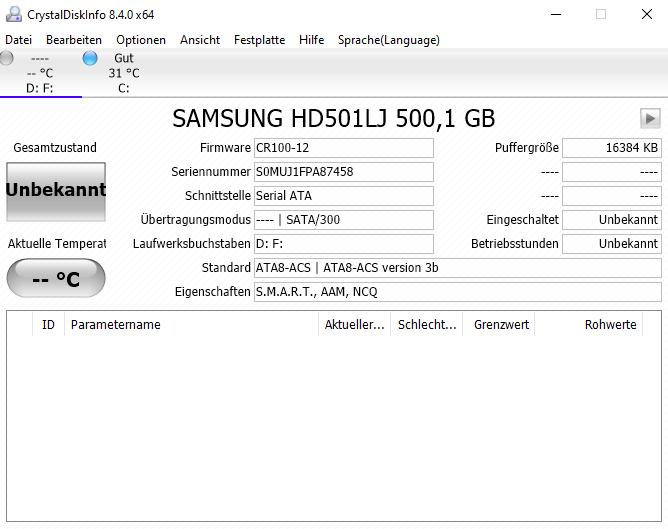Open the Hilfe menu
668x529 pixels.
[311, 40]
